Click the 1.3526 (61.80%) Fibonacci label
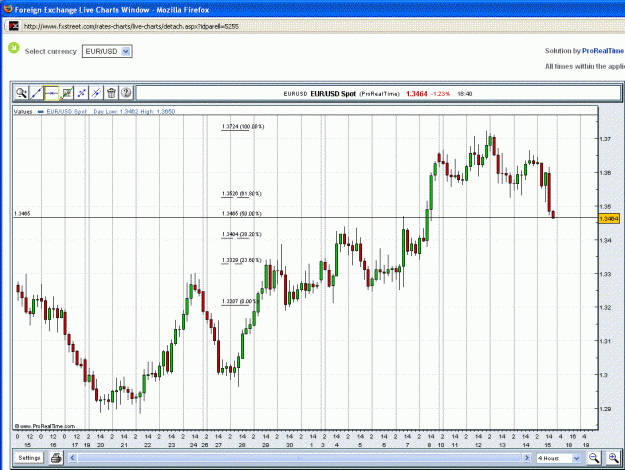The width and height of the screenshot is (625, 470). pyautogui.click(x=242, y=194)
